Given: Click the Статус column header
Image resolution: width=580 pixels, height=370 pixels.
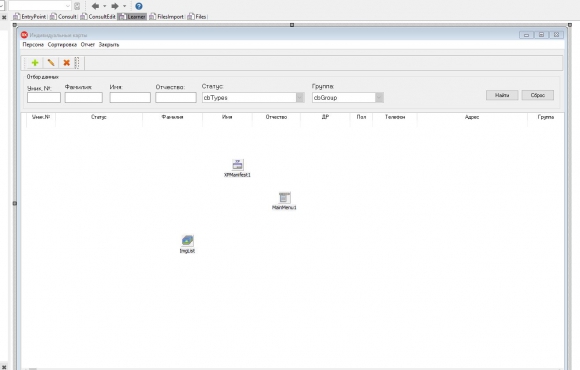Looking at the screenshot, I should click(99, 117).
